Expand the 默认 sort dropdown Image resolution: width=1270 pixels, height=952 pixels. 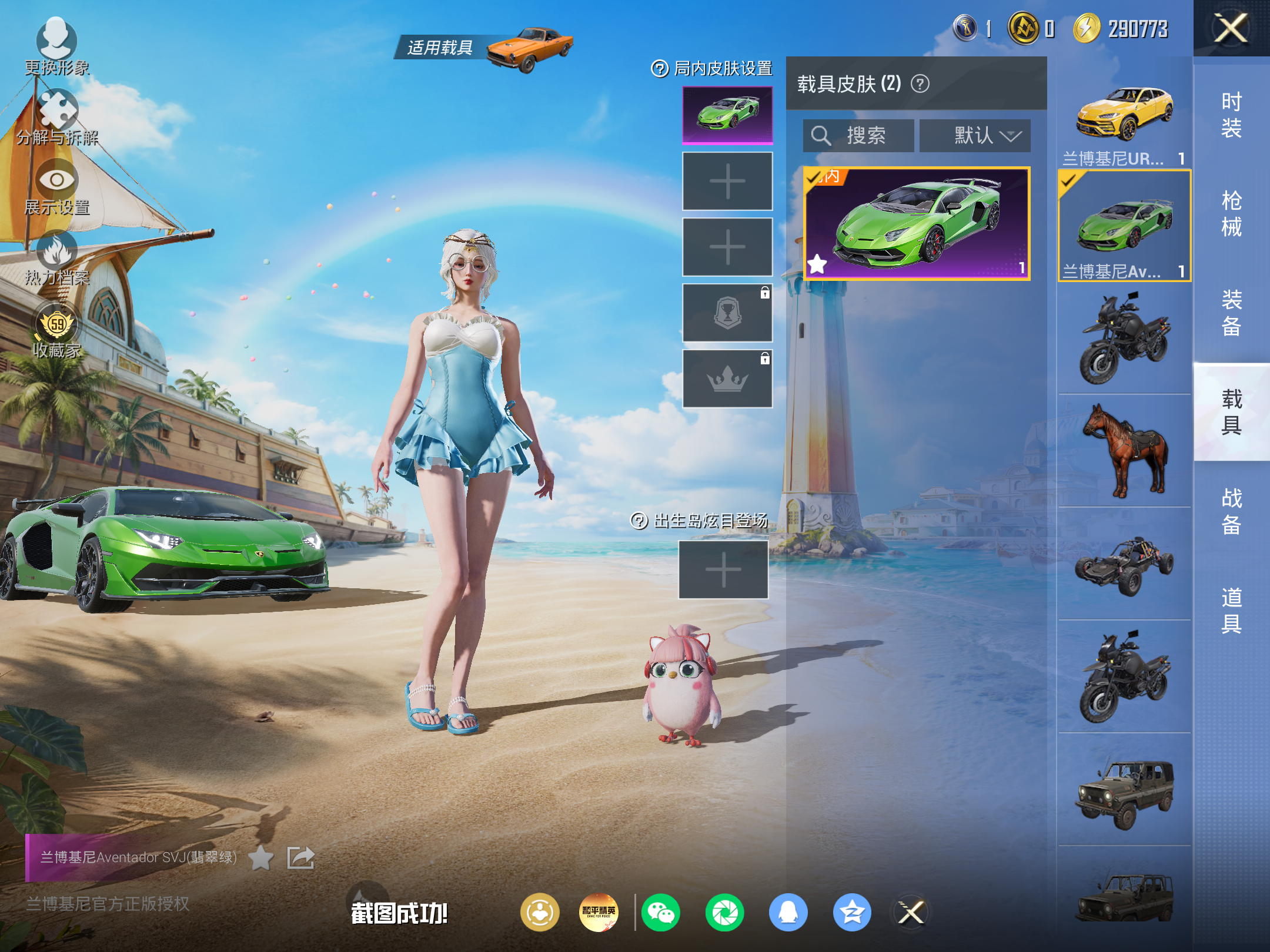[x=975, y=136]
